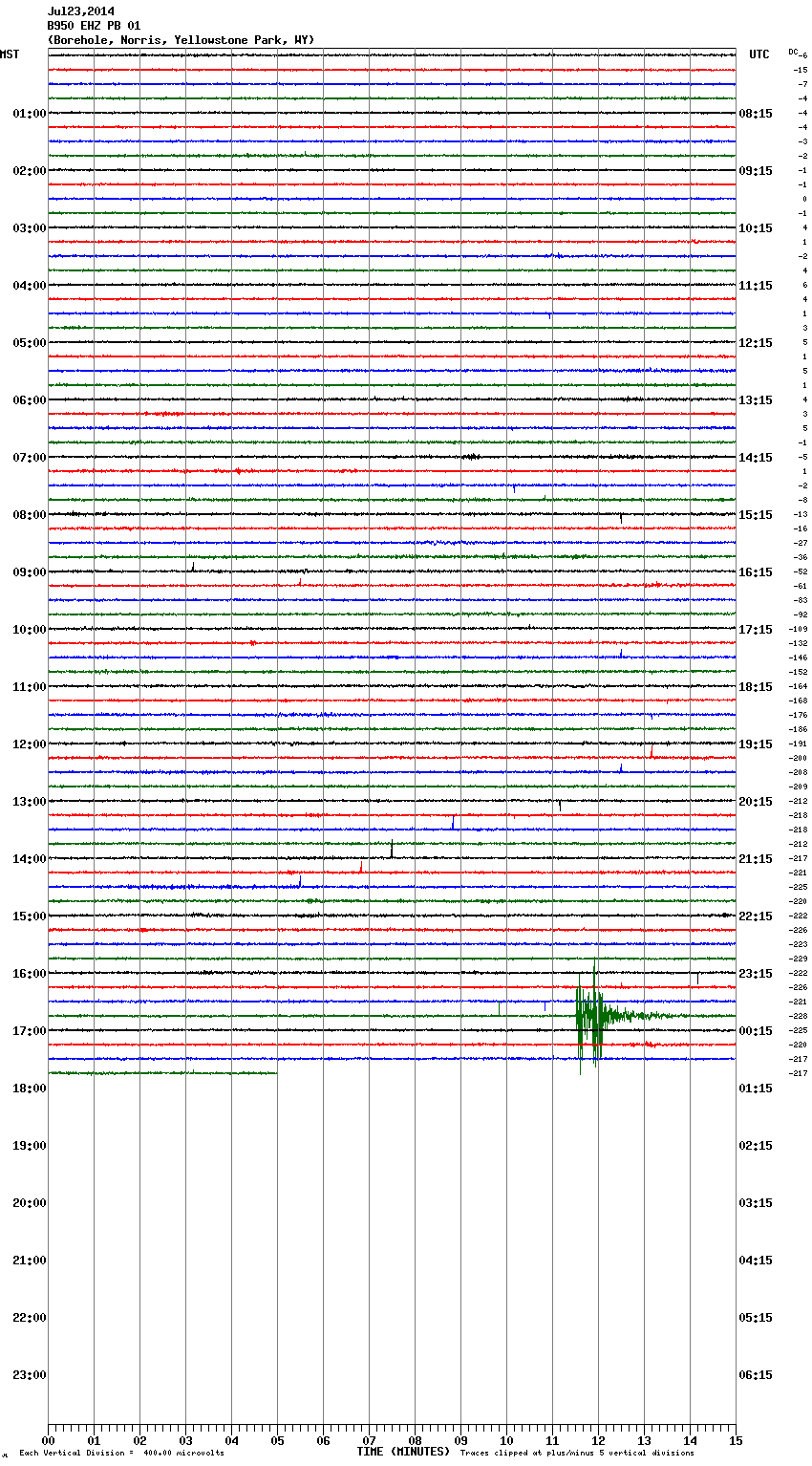The height and width of the screenshot is (1466, 812).
Task: Click minute tick '00' on the bottom axis
Action: click(x=48, y=1440)
